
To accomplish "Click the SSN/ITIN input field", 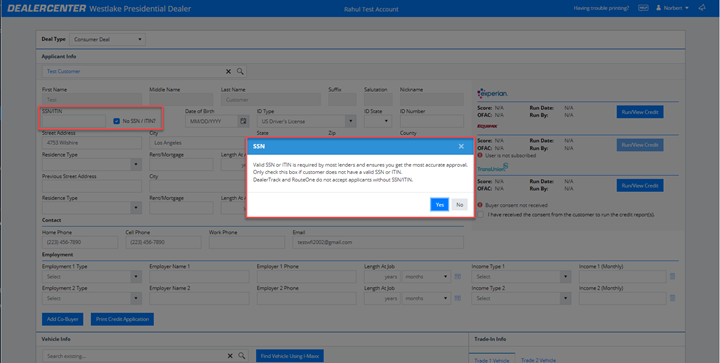I will coord(74,121).
